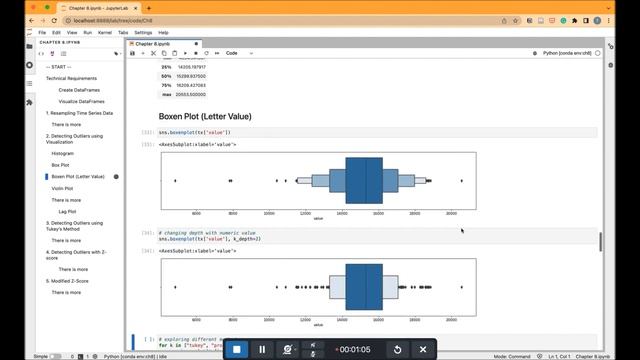The height and width of the screenshot is (360, 640).
Task: Jump to Visualize DataFrames section
Action: point(82,101)
